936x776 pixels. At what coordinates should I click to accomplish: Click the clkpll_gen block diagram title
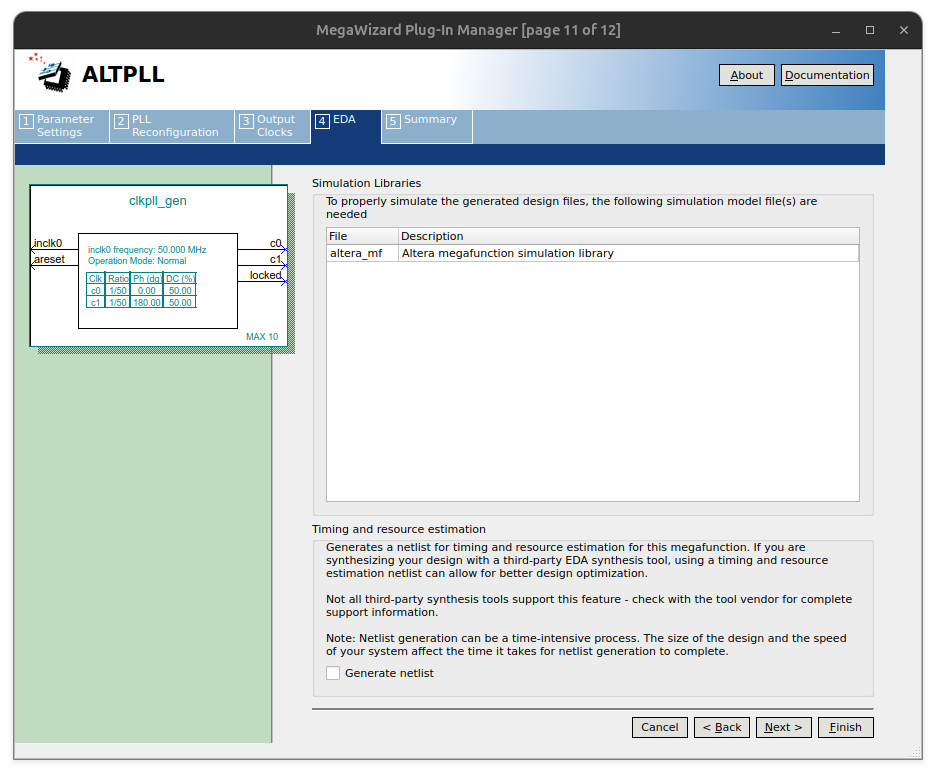[x=158, y=201]
